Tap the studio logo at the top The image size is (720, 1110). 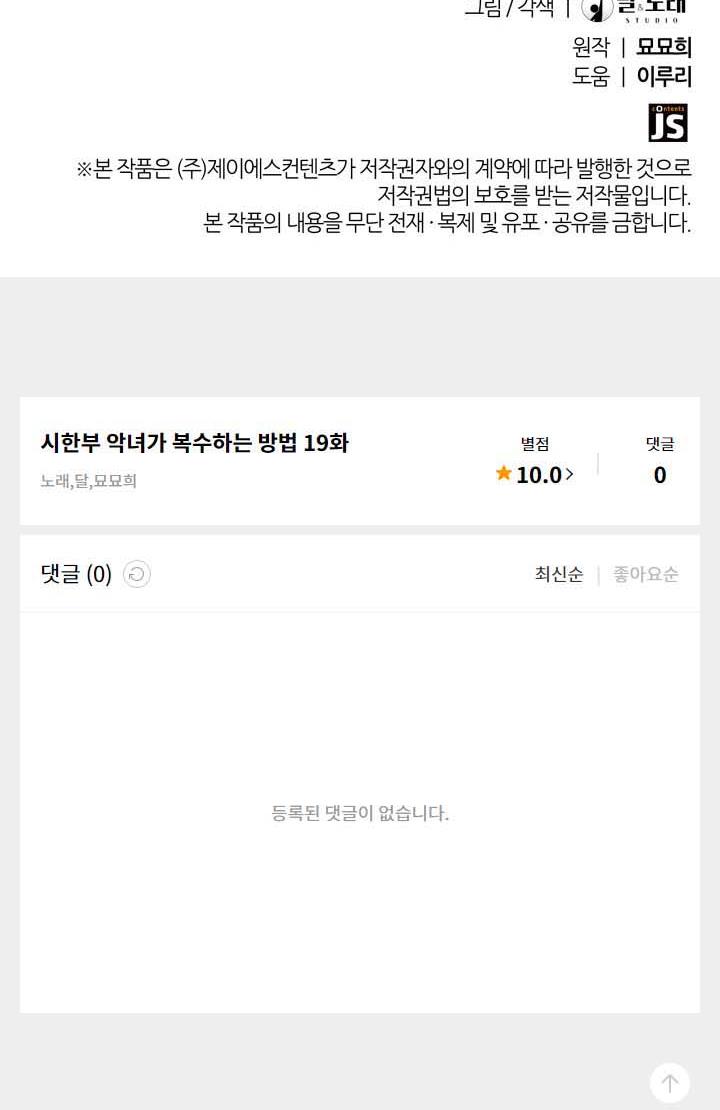(x=634, y=10)
